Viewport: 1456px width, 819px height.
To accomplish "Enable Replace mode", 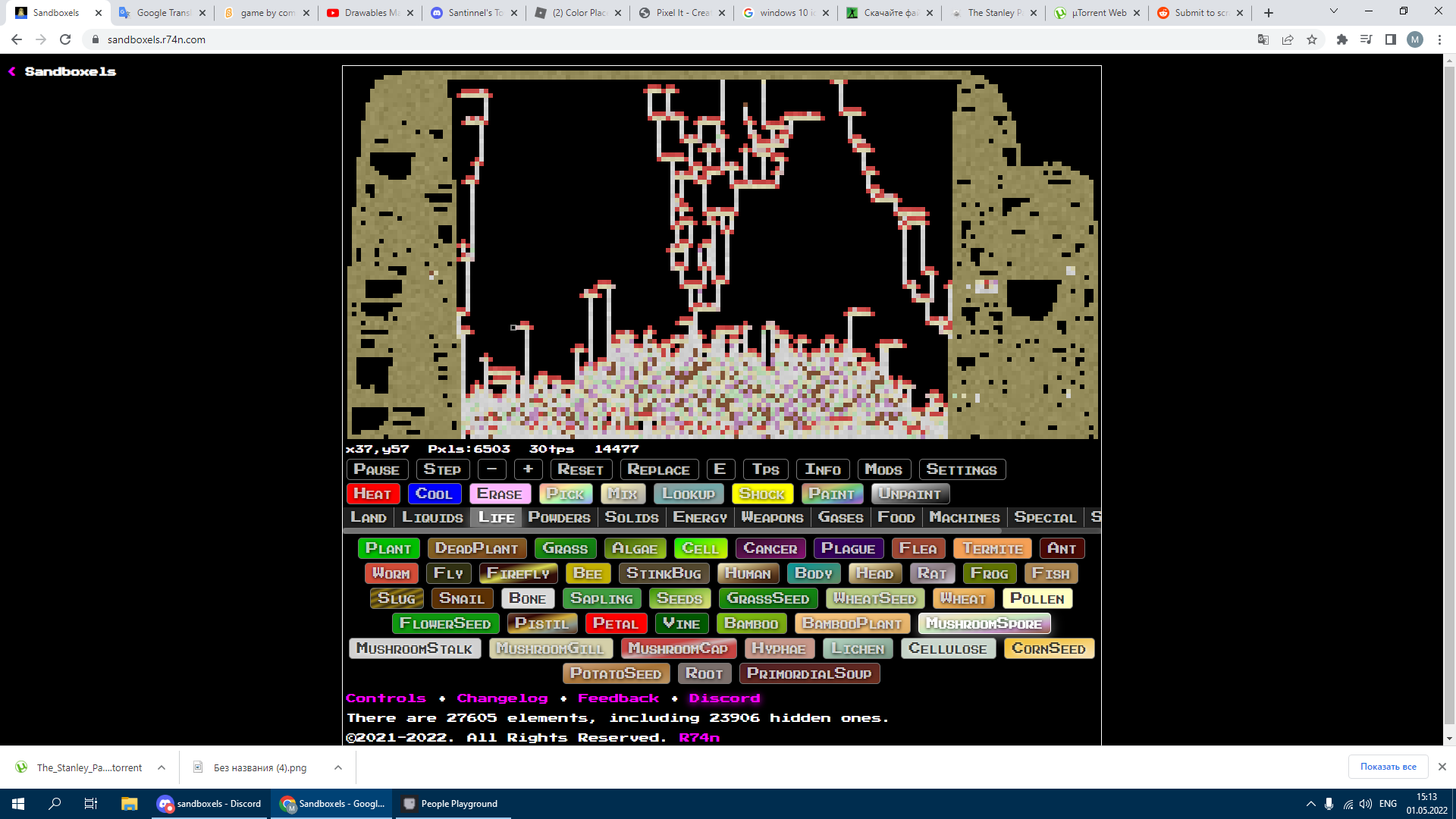I will [x=658, y=469].
